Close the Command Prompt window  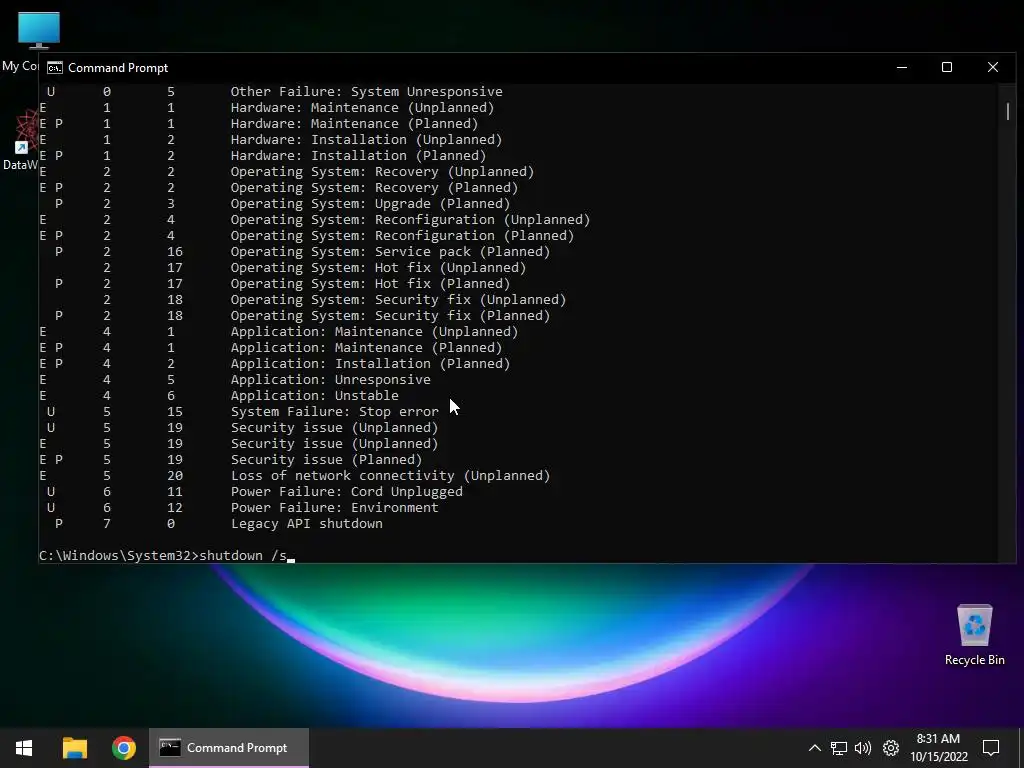(993, 67)
